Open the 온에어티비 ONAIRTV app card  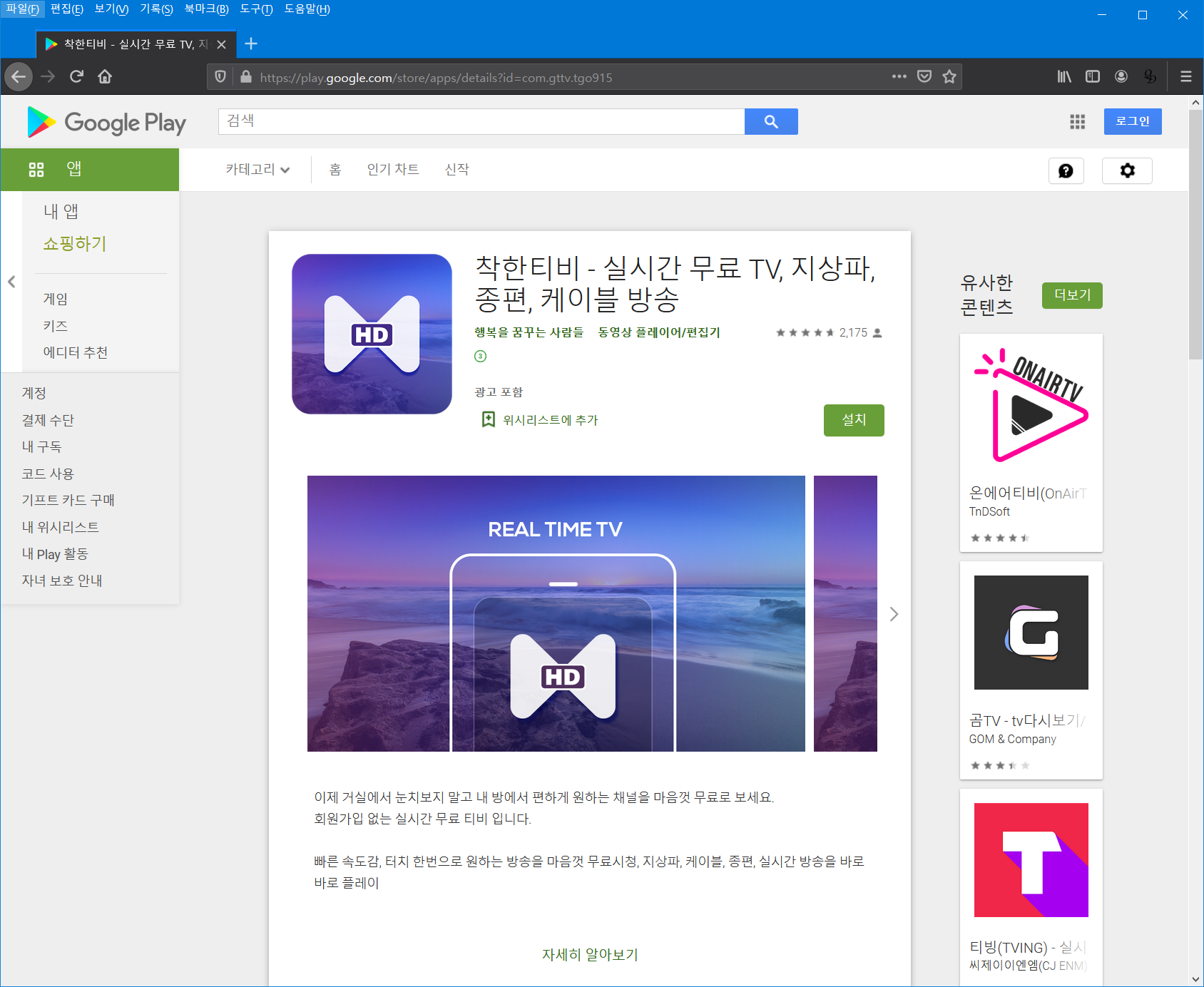click(1031, 443)
